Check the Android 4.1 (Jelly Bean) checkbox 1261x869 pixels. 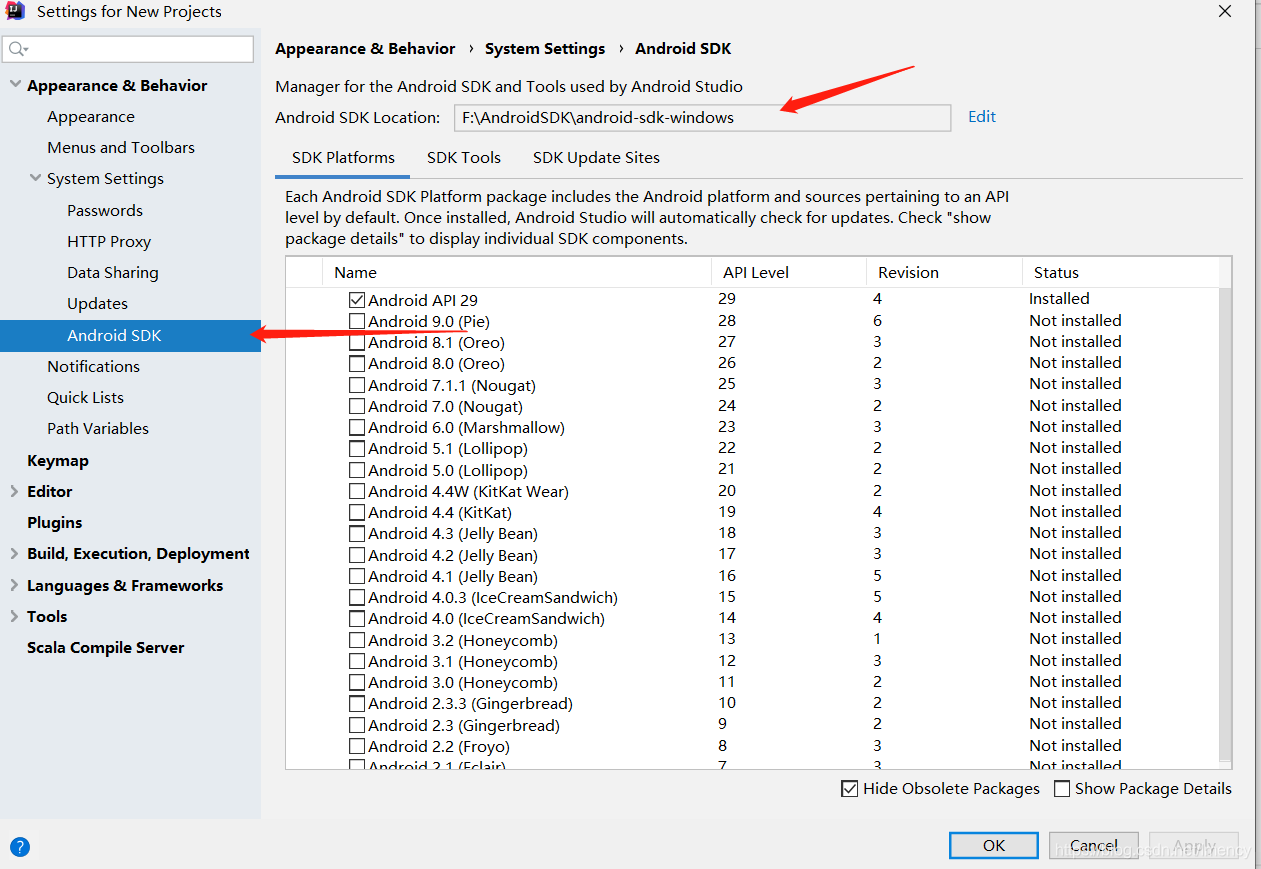tap(357, 576)
